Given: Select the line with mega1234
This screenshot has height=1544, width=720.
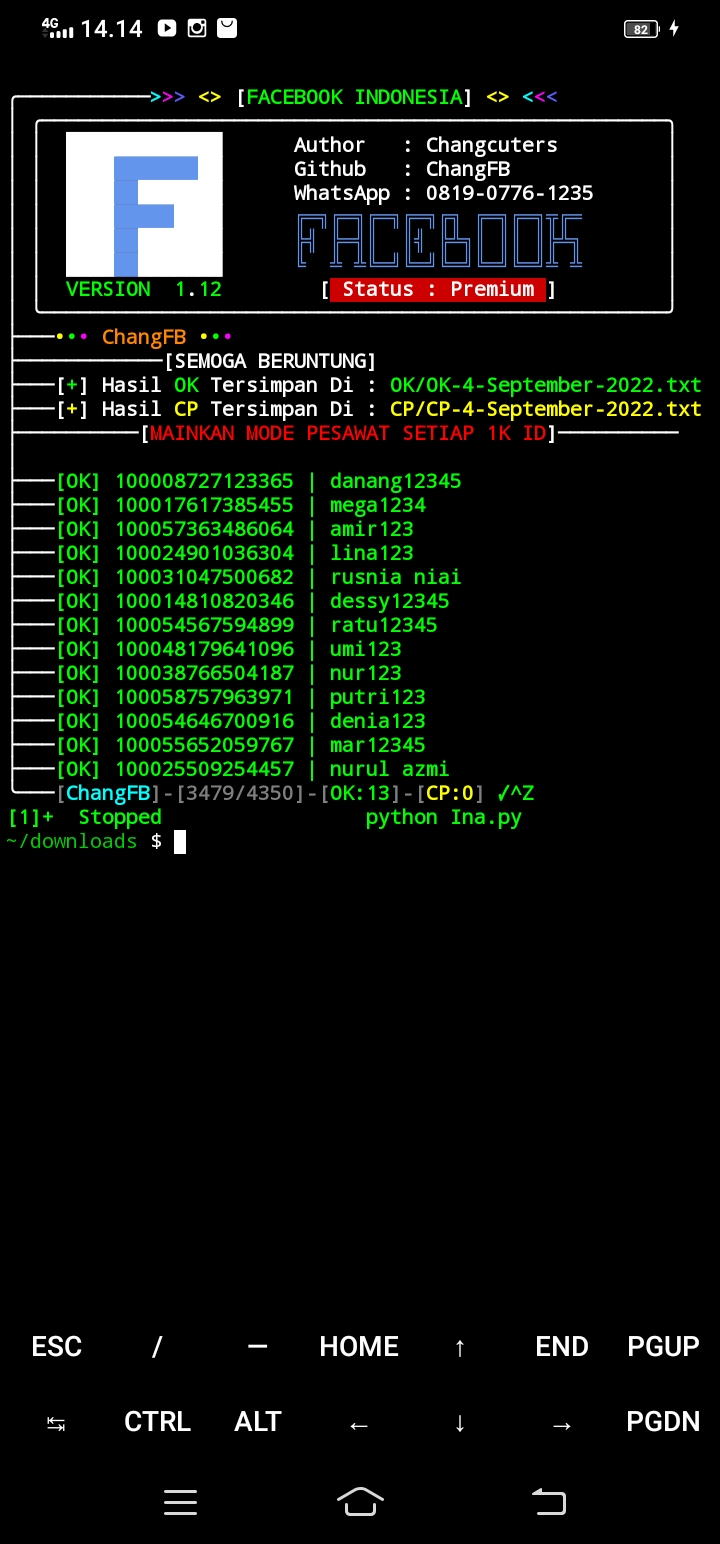Looking at the screenshot, I should point(240,506).
